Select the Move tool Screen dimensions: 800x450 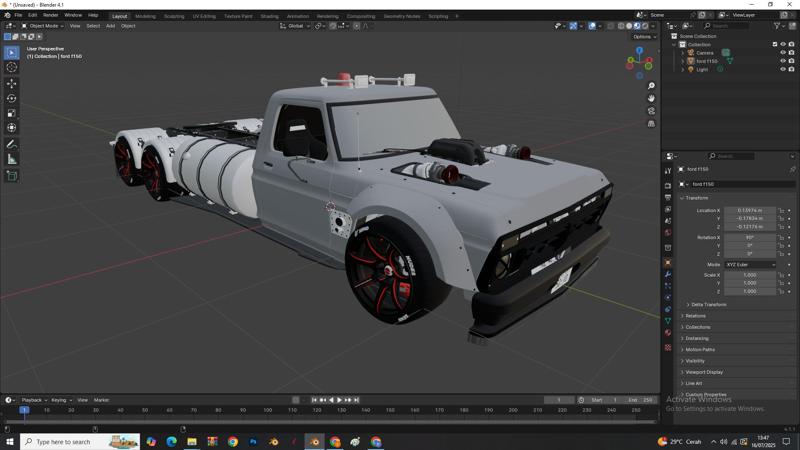[12, 84]
